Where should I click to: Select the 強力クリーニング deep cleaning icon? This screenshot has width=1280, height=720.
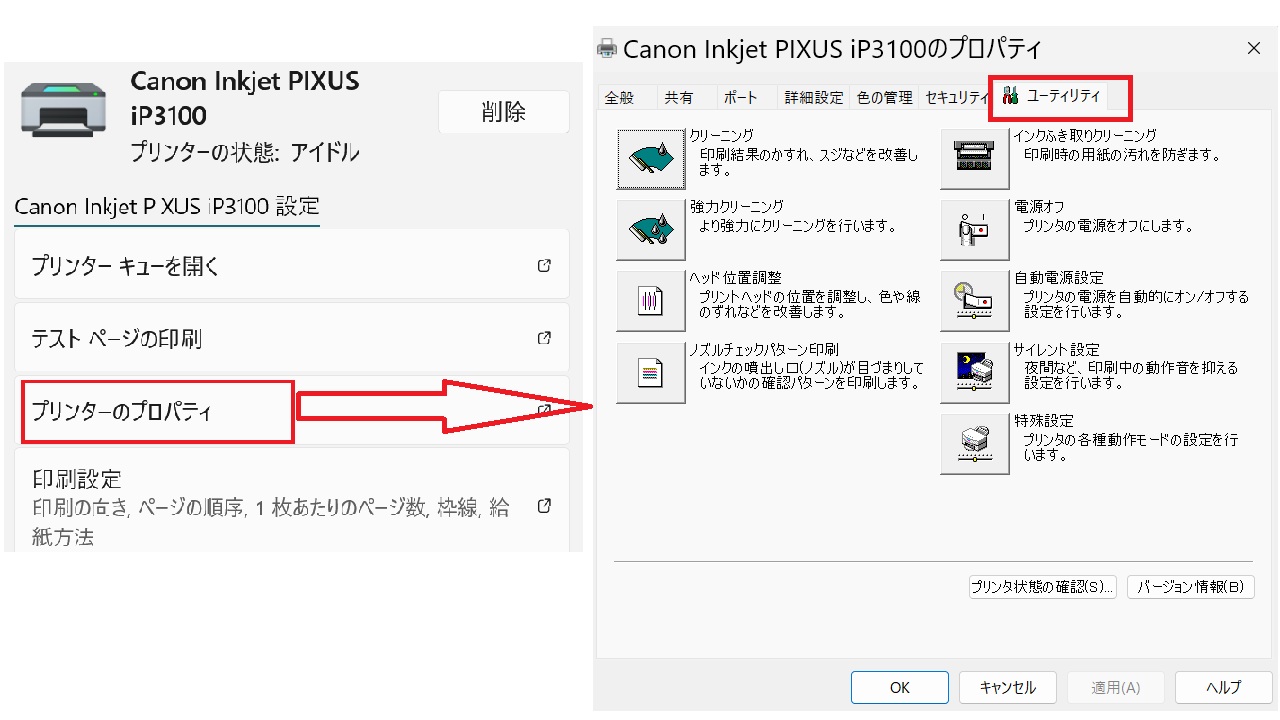[x=650, y=230]
